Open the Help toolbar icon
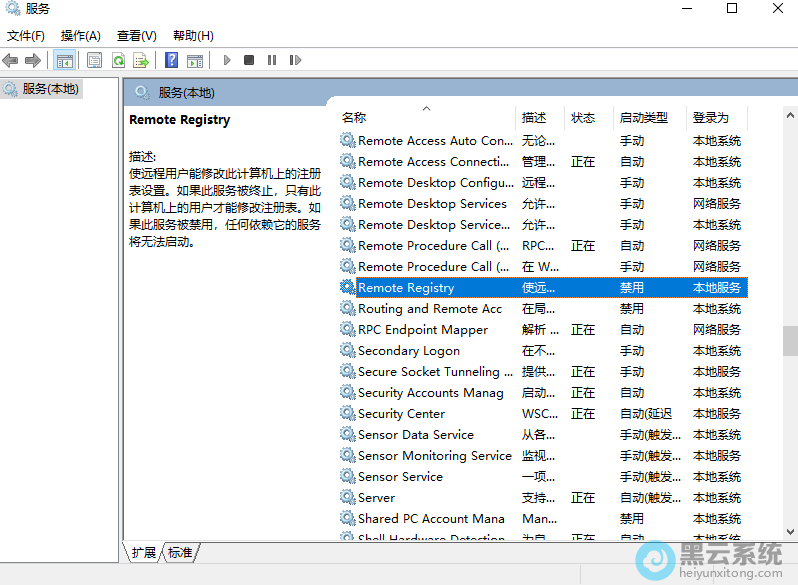The image size is (798, 585). (x=172, y=60)
